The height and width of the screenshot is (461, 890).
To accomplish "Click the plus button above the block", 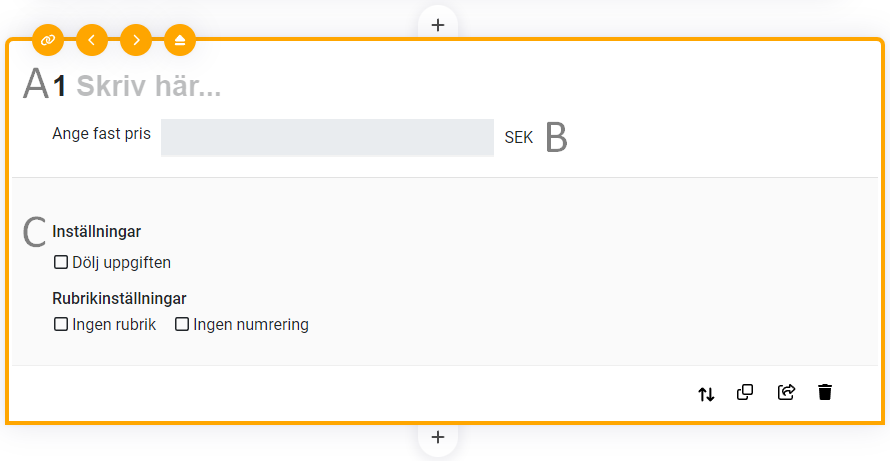I will tap(437, 24).
